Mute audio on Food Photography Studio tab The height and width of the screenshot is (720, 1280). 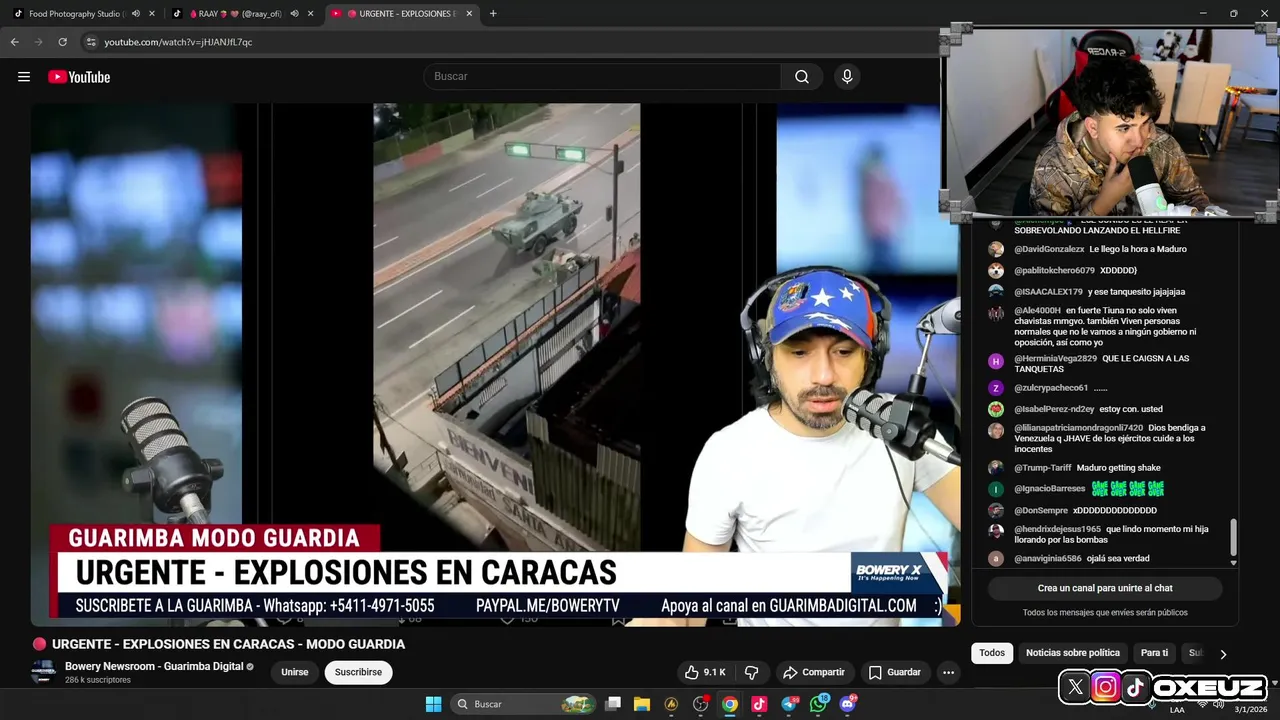point(136,14)
